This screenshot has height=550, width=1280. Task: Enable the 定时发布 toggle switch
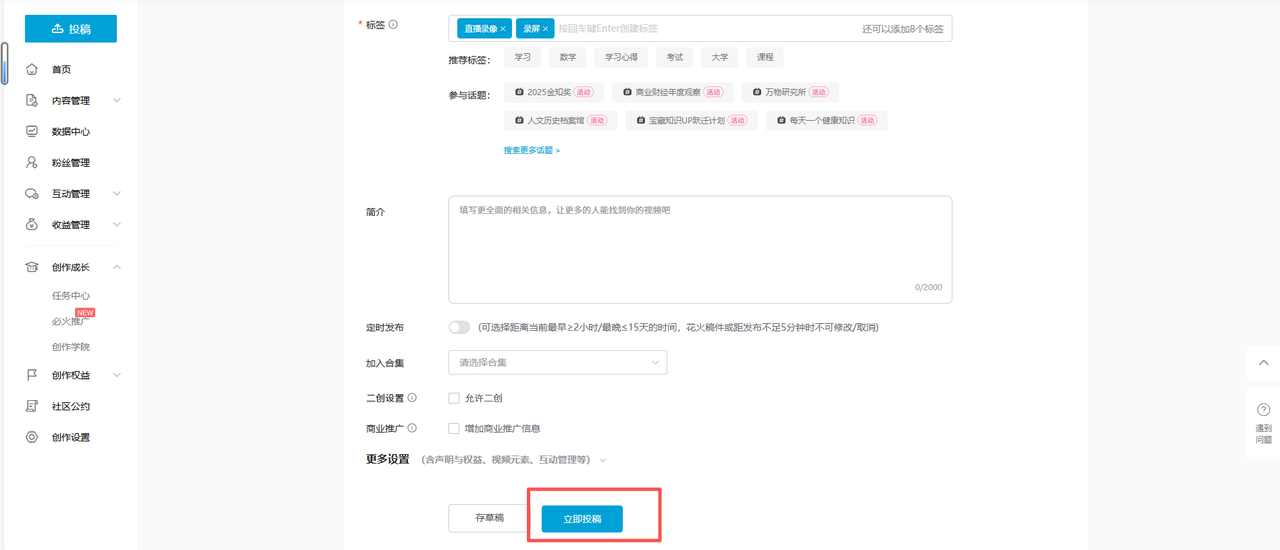(459, 327)
